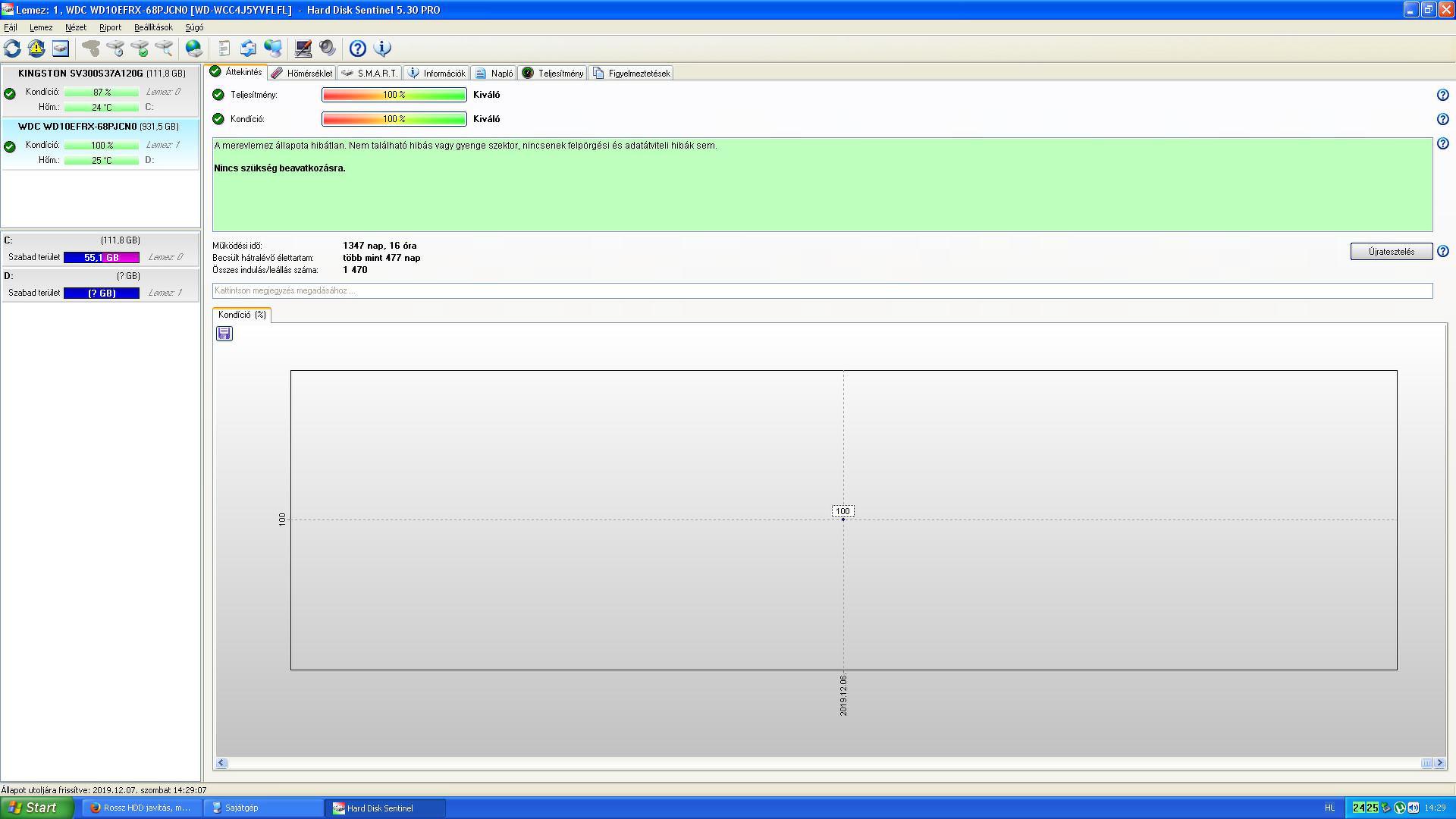
Task: Switch to the S.M.A.R.T. tab
Action: (370, 74)
